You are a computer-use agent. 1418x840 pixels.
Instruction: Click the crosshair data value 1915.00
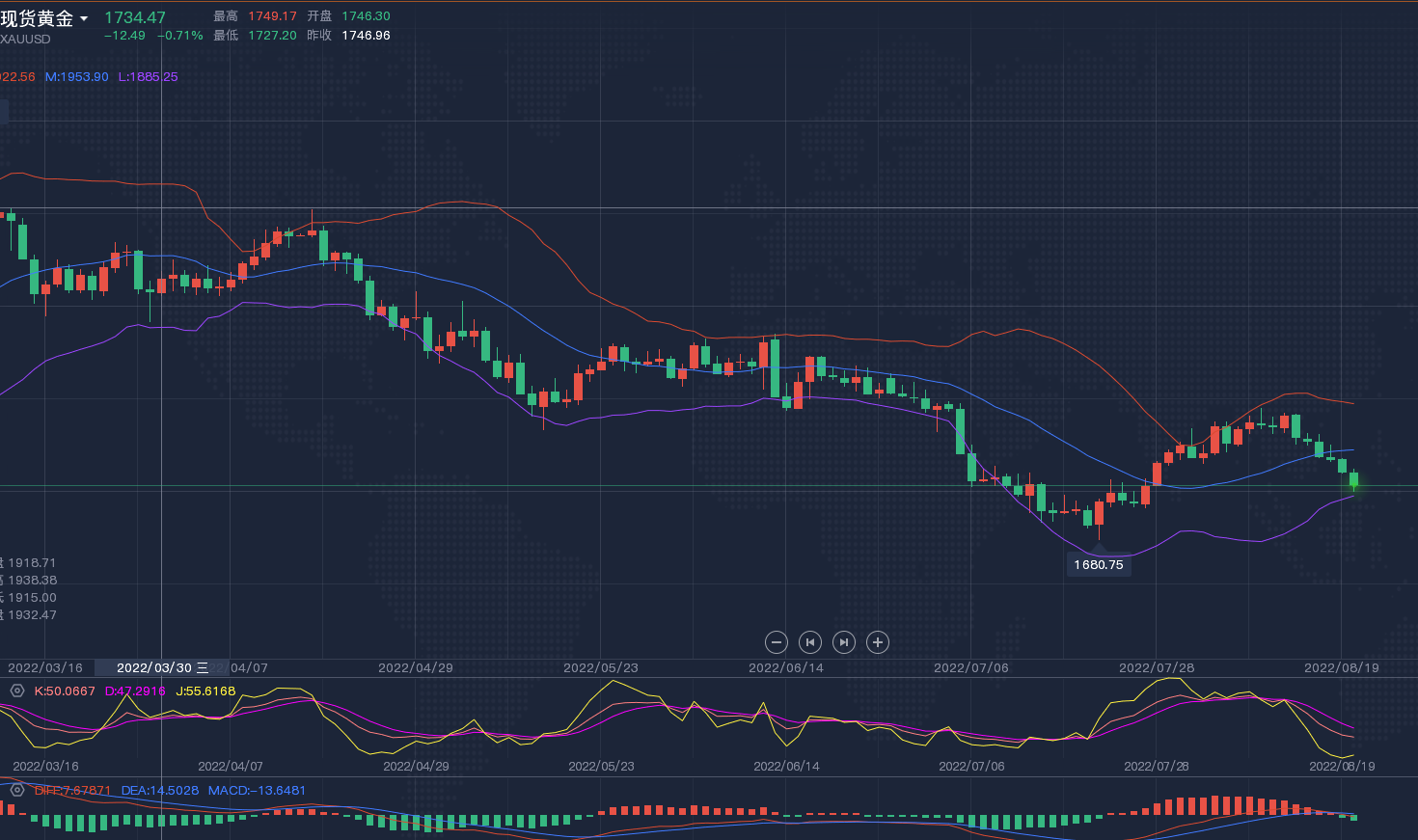[x=32, y=598]
